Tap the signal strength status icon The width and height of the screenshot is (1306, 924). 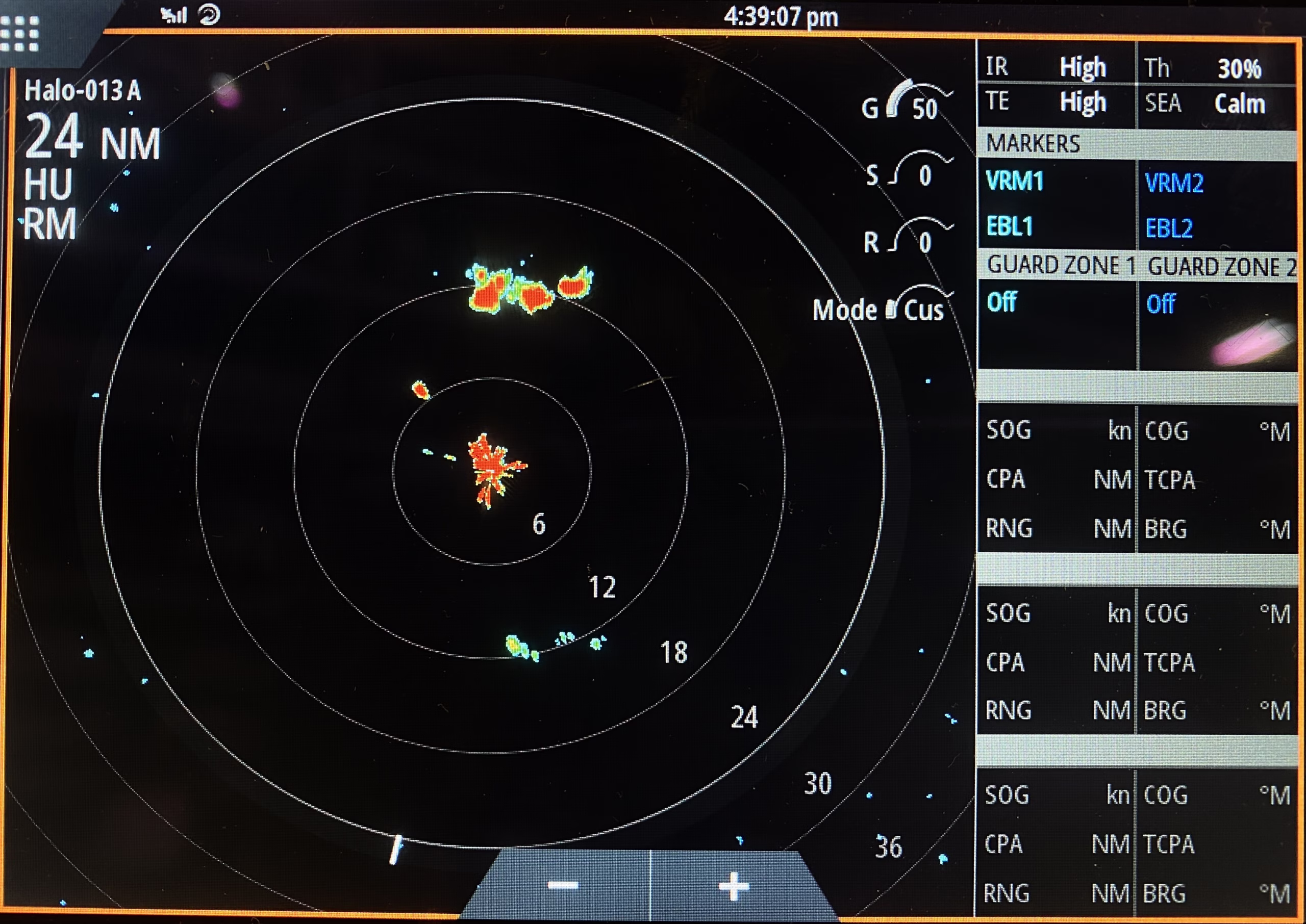[173, 15]
